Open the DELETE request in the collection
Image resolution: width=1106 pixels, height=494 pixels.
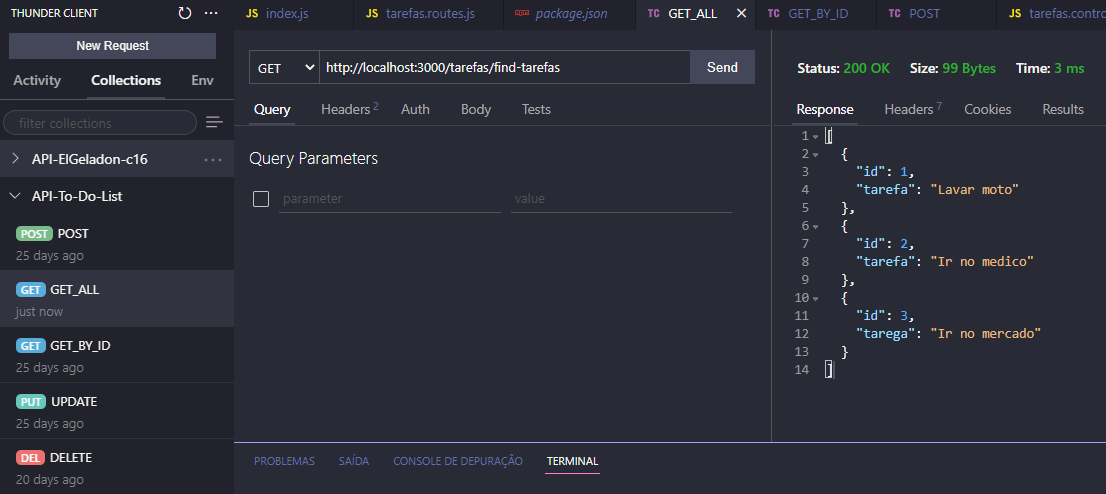(117, 467)
